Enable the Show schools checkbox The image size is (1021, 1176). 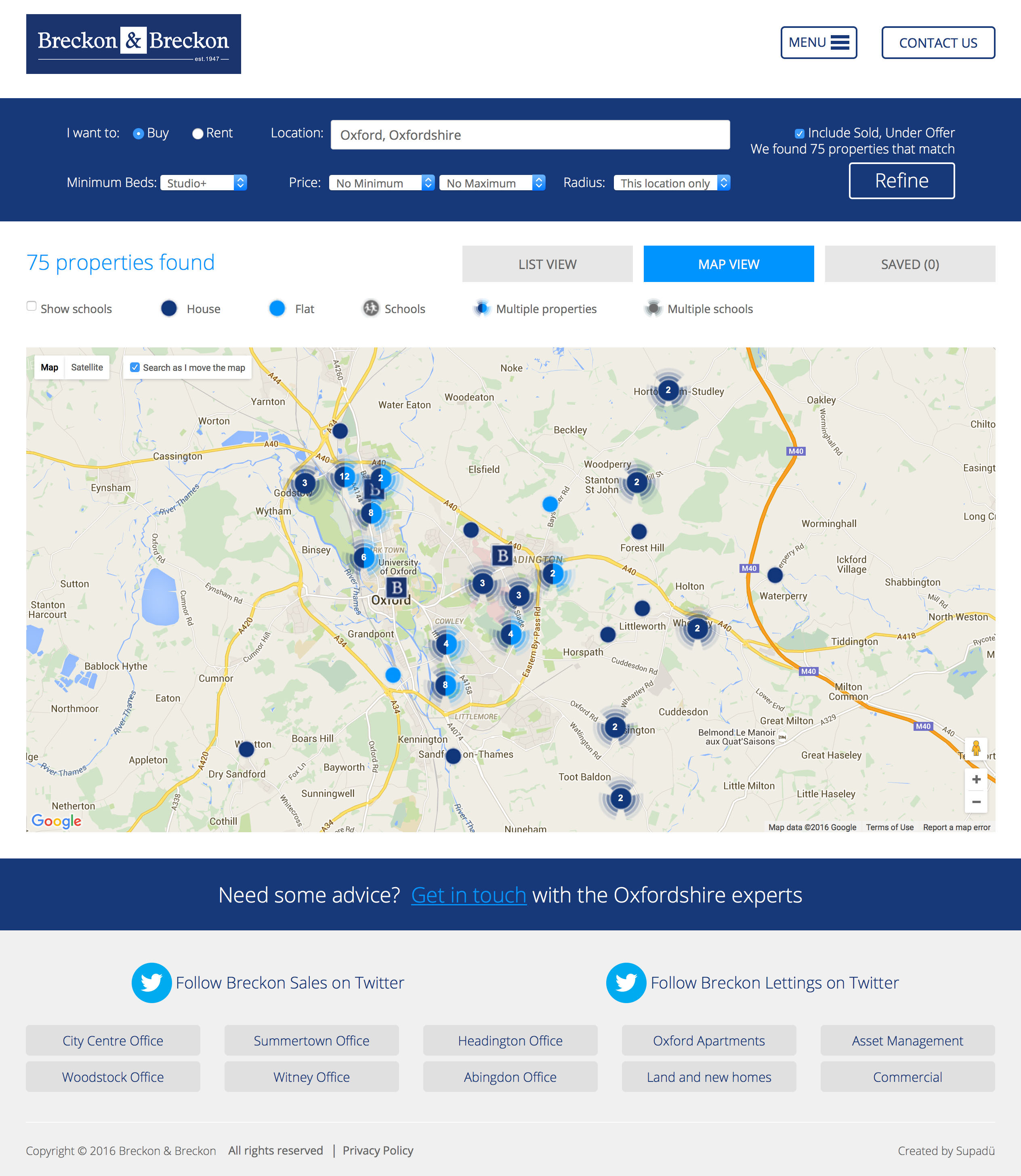pos(32,307)
